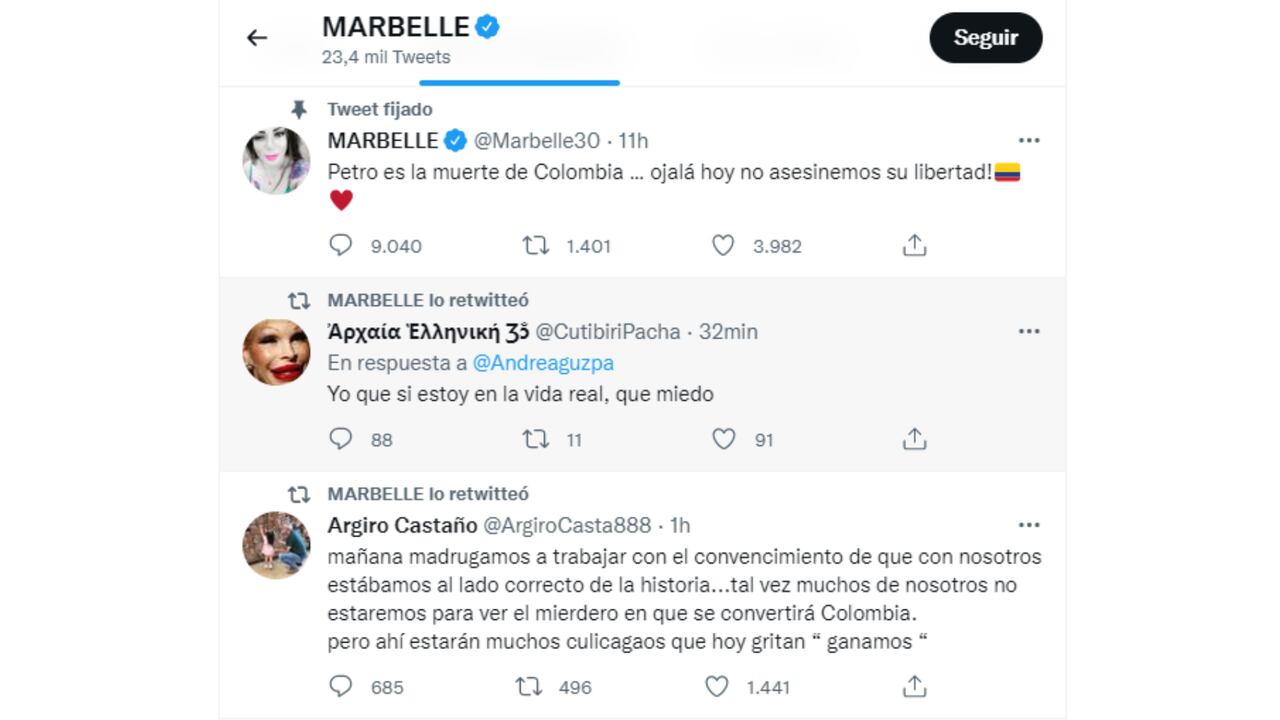
Task: Reply to Argiro Castaño's tweet
Action: 341,687
